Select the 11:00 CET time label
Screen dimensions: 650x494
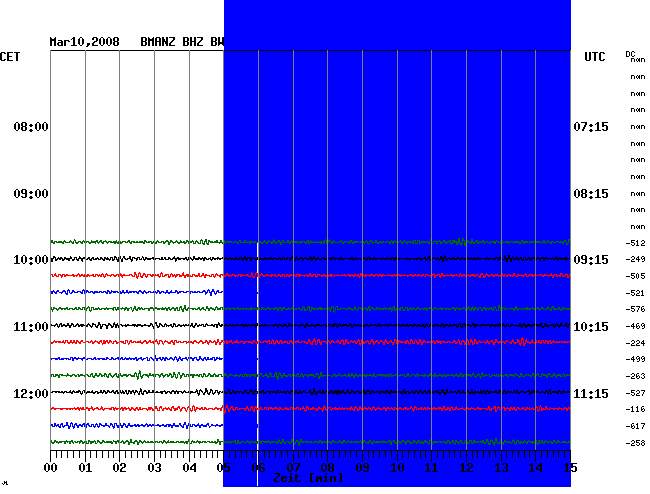pyautogui.click(x=31, y=327)
